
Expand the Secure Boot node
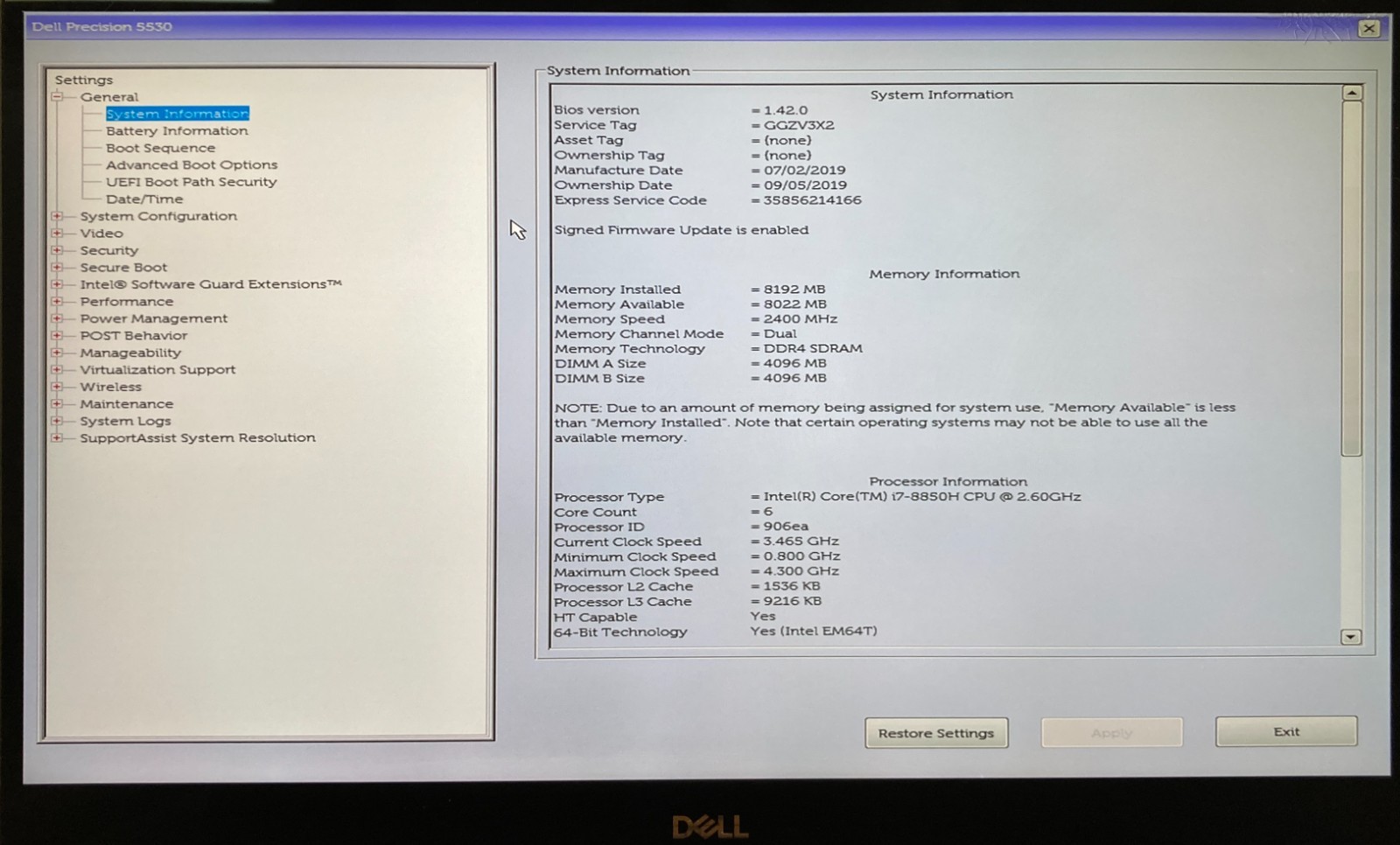57,268
